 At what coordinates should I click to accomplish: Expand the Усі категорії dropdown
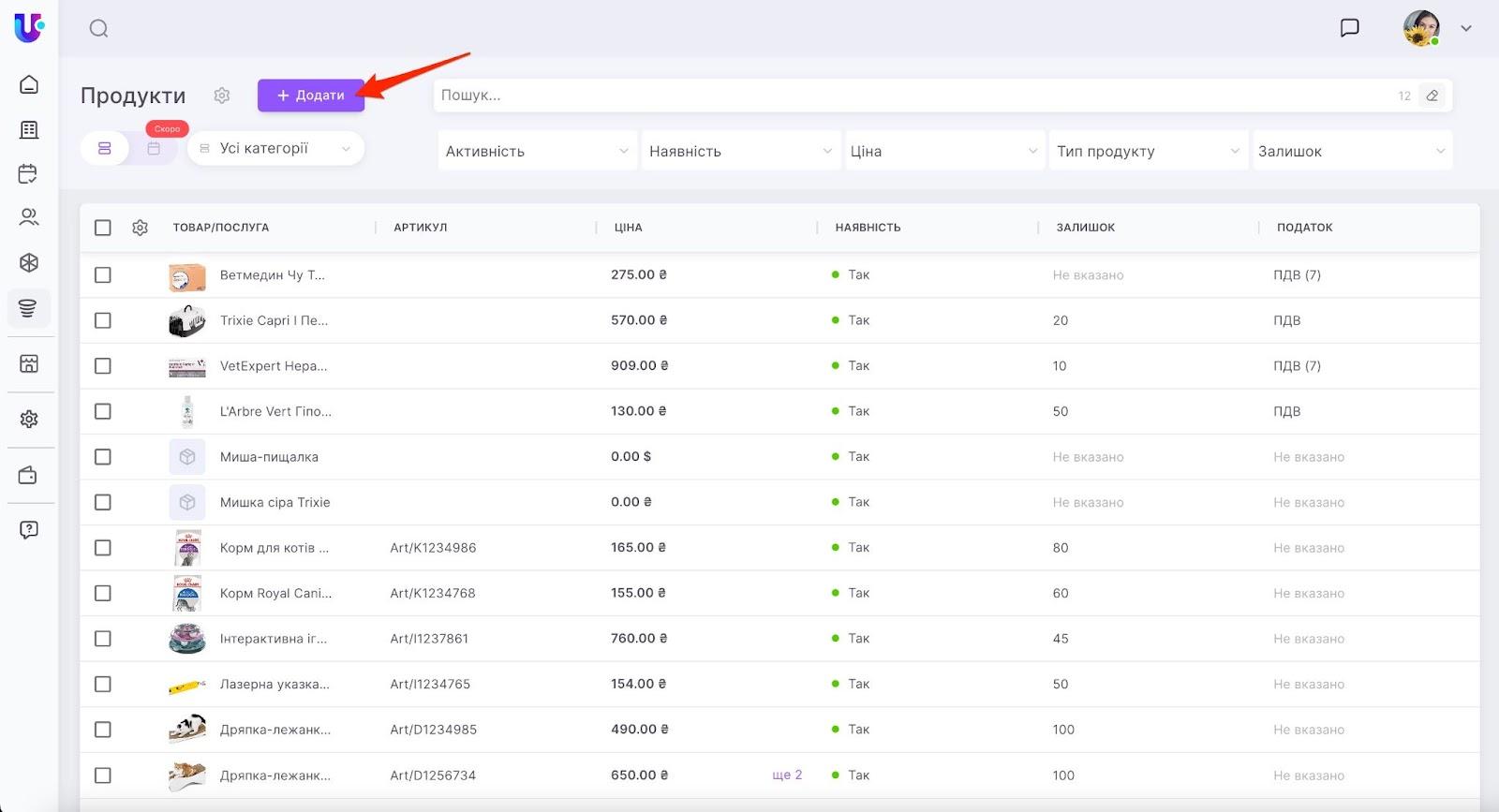pyautogui.click(x=275, y=149)
